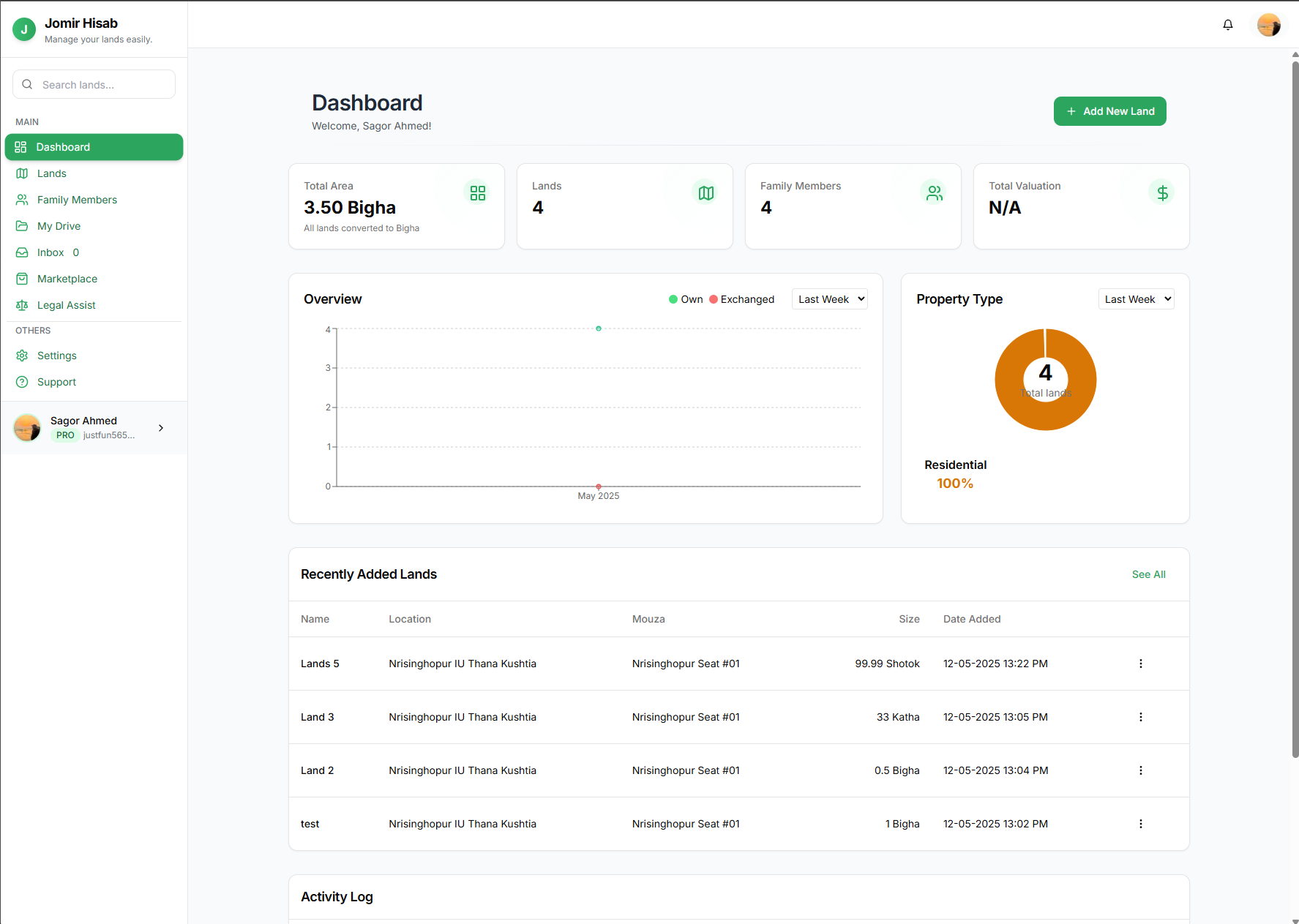Open the three-dot menu for Land 2
The width and height of the screenshot is (1299, 924).
(1140, 770)
